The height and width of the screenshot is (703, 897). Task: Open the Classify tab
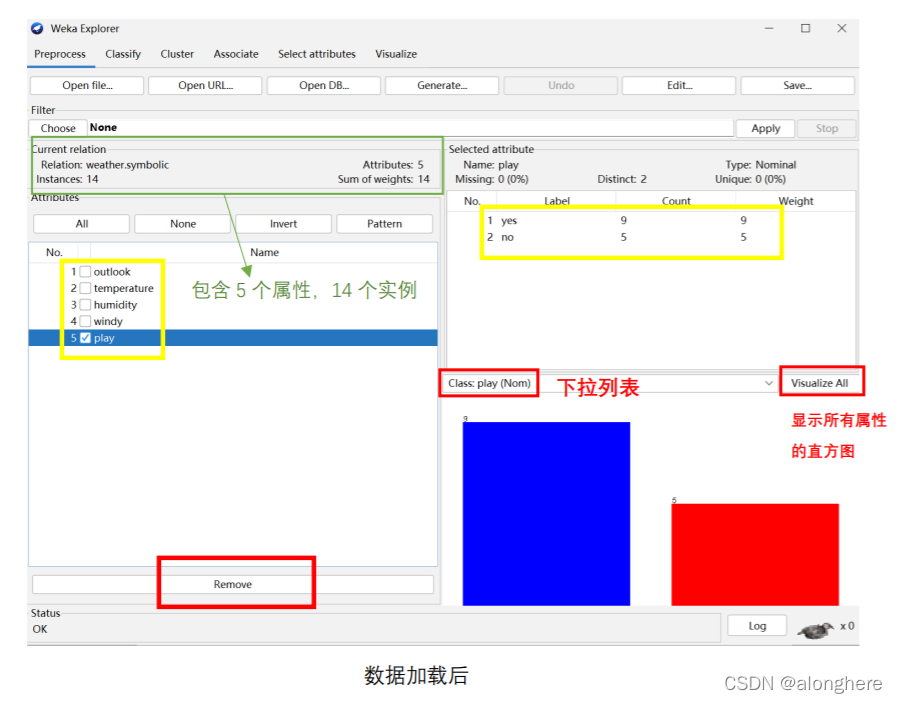pos(123,54)
